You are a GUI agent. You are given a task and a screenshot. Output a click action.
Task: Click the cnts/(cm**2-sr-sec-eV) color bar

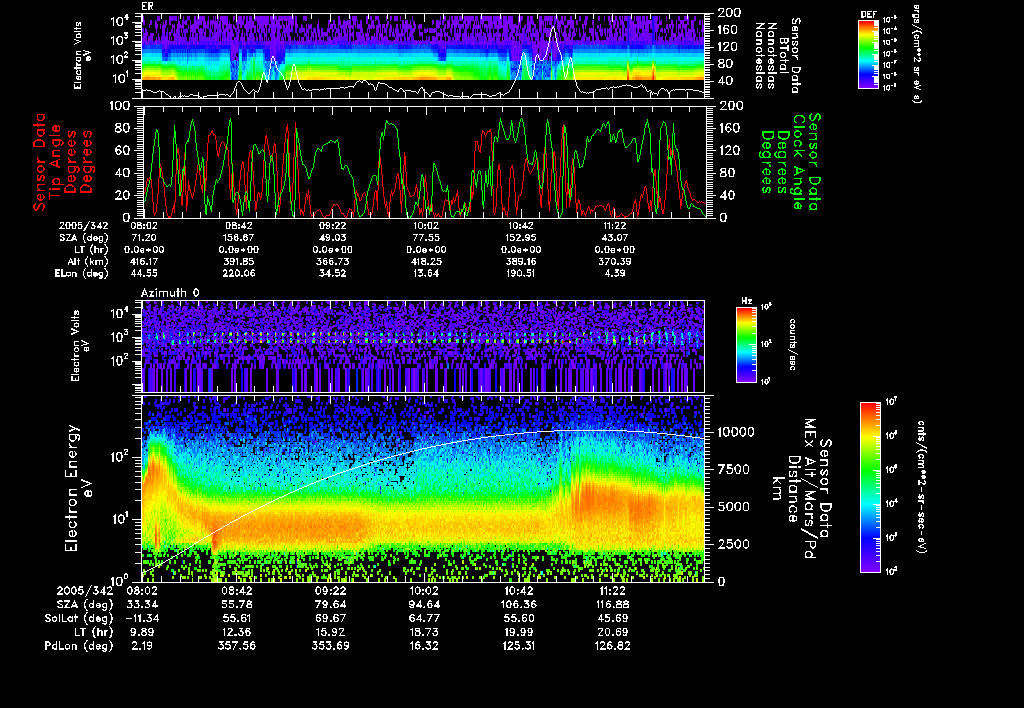[870, 487]
